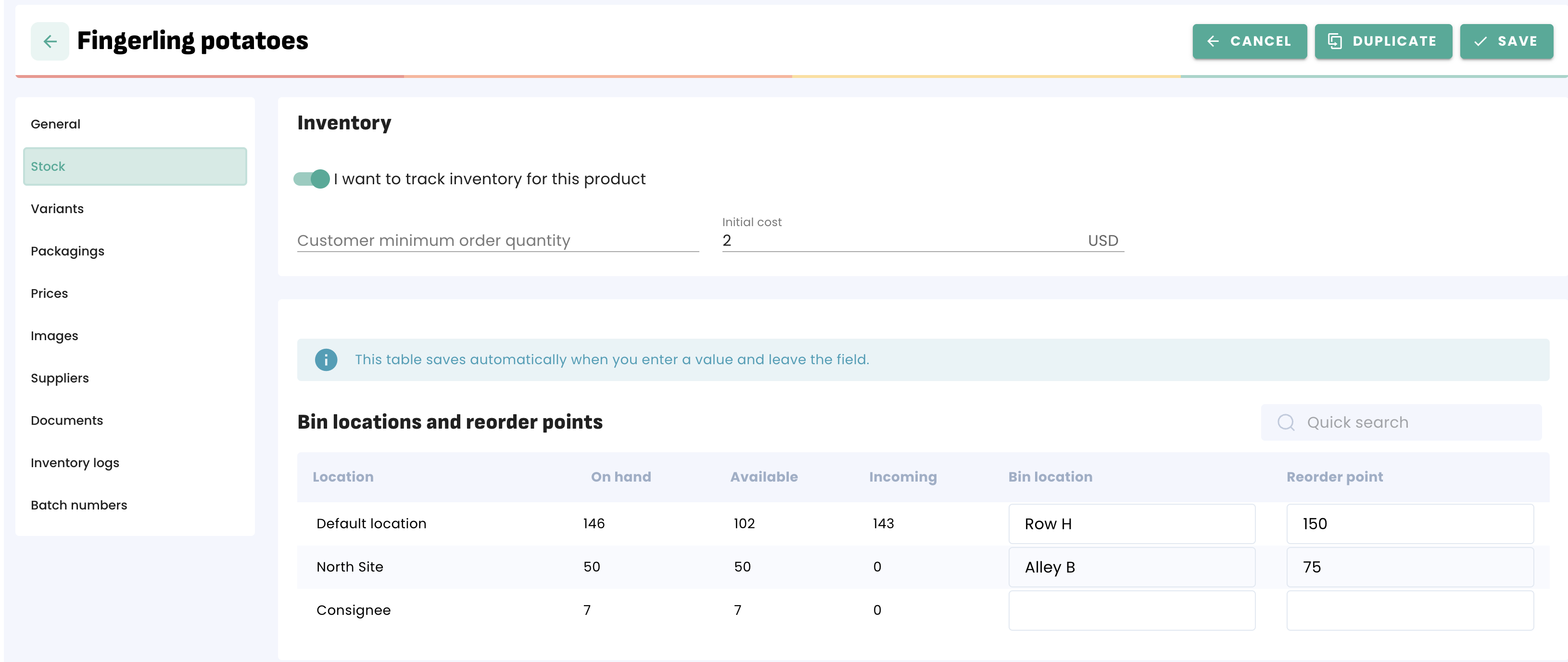Open the Prices section
Image resolution: width=1568 pixels, height=662 pixels.
50,293
